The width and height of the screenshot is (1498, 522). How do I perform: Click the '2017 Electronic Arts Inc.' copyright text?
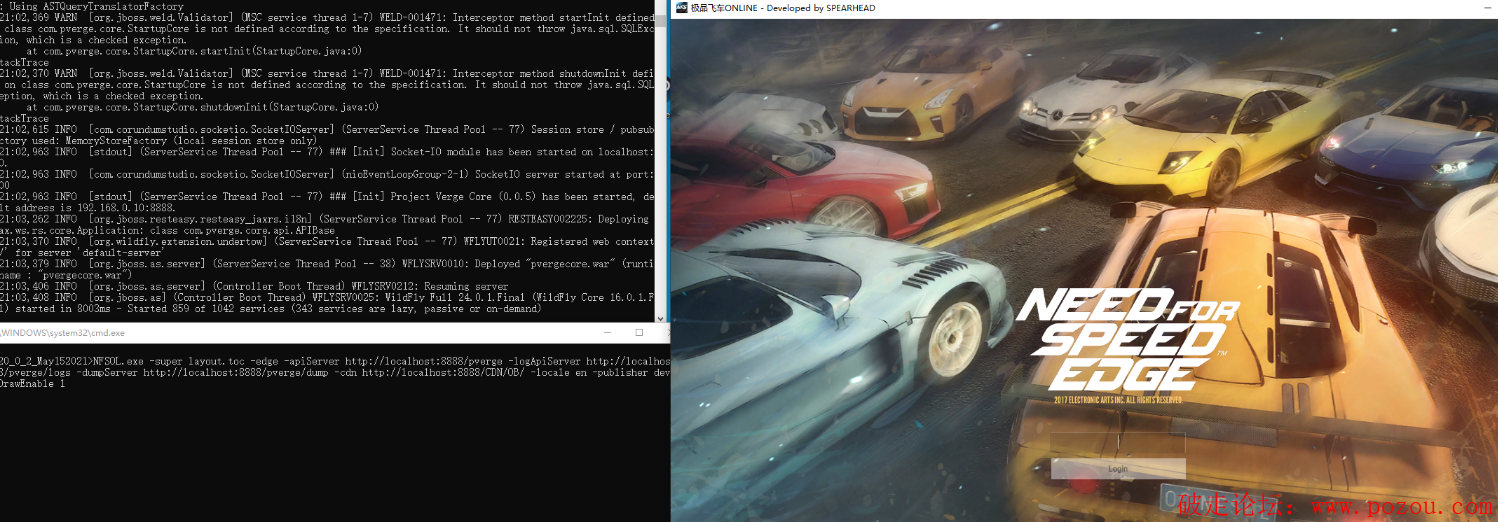1117,400
